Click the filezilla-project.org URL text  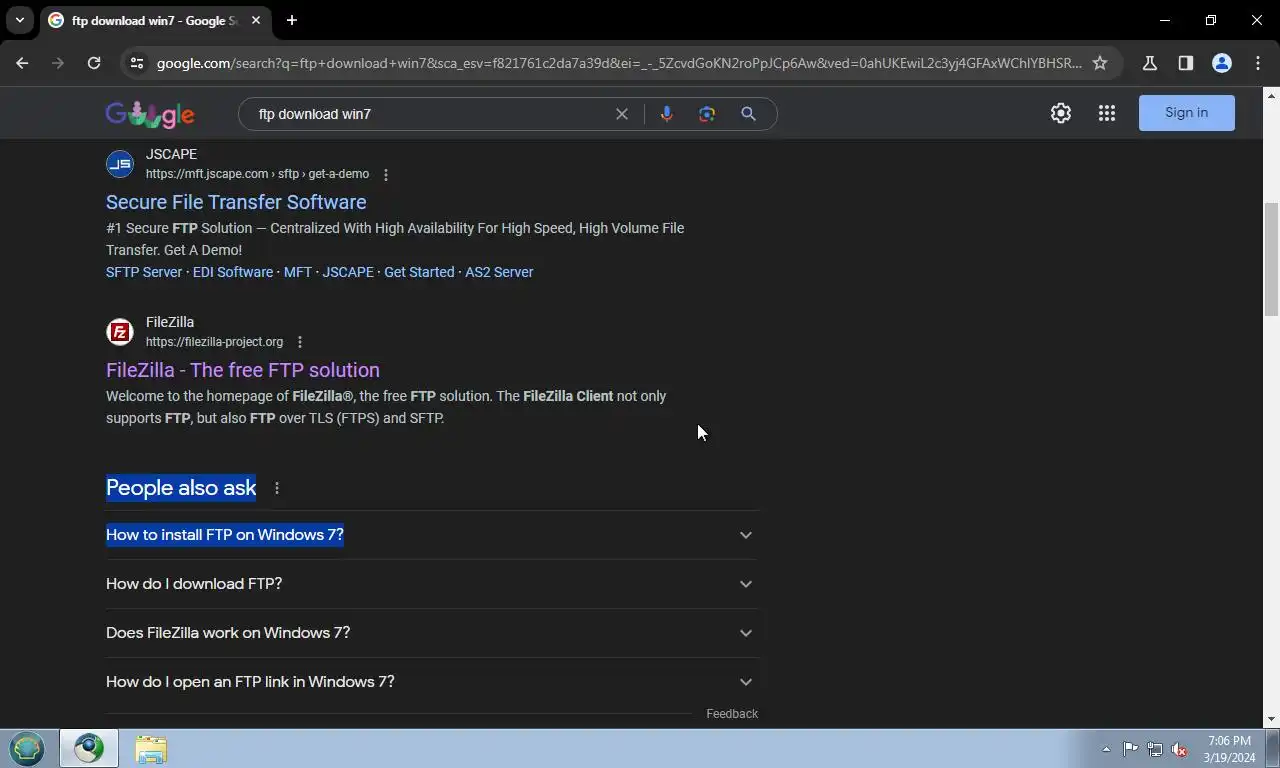(214, 342)
